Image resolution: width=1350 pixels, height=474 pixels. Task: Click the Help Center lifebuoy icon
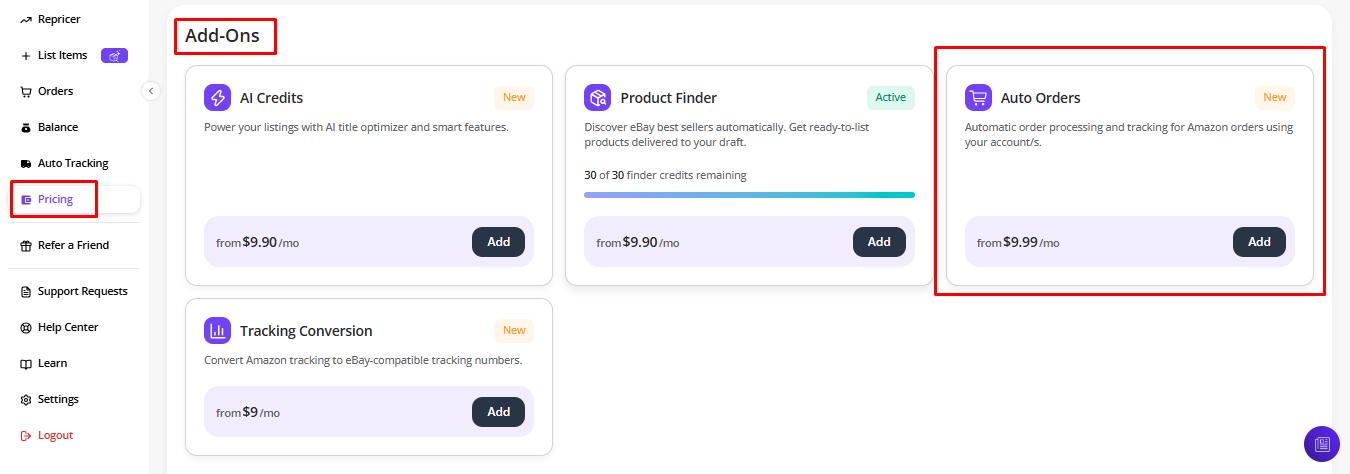tap(26, 327)
